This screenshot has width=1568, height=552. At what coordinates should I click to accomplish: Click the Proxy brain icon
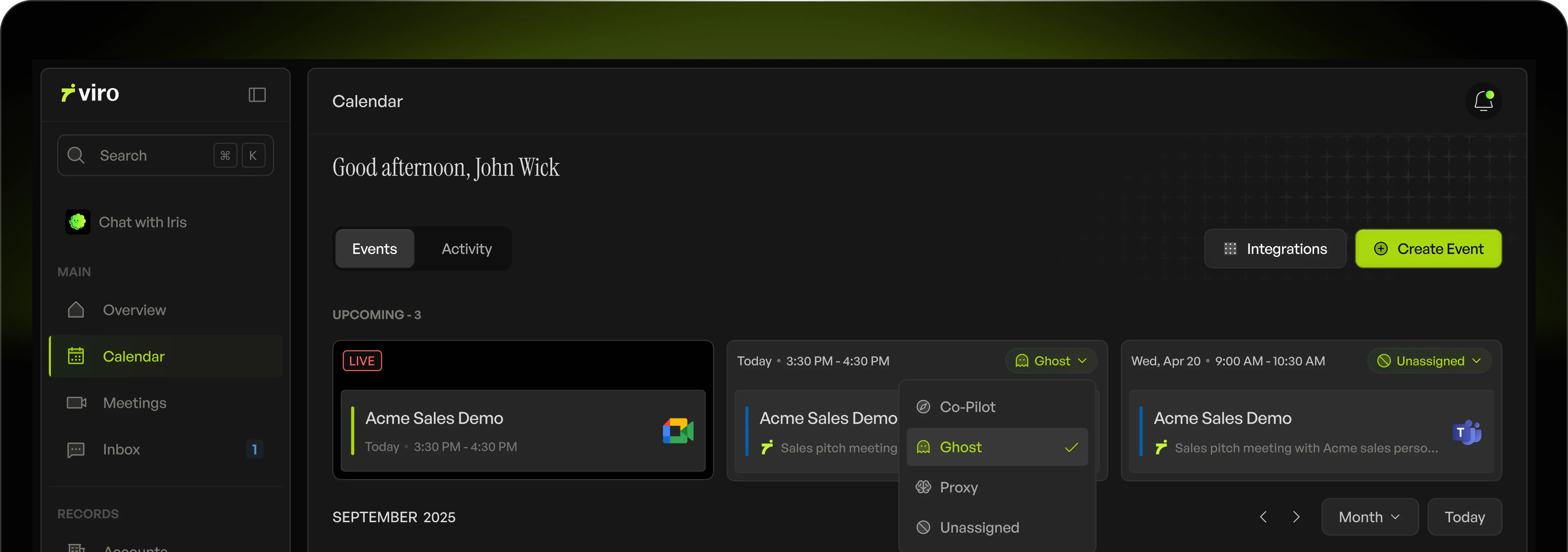923,487
